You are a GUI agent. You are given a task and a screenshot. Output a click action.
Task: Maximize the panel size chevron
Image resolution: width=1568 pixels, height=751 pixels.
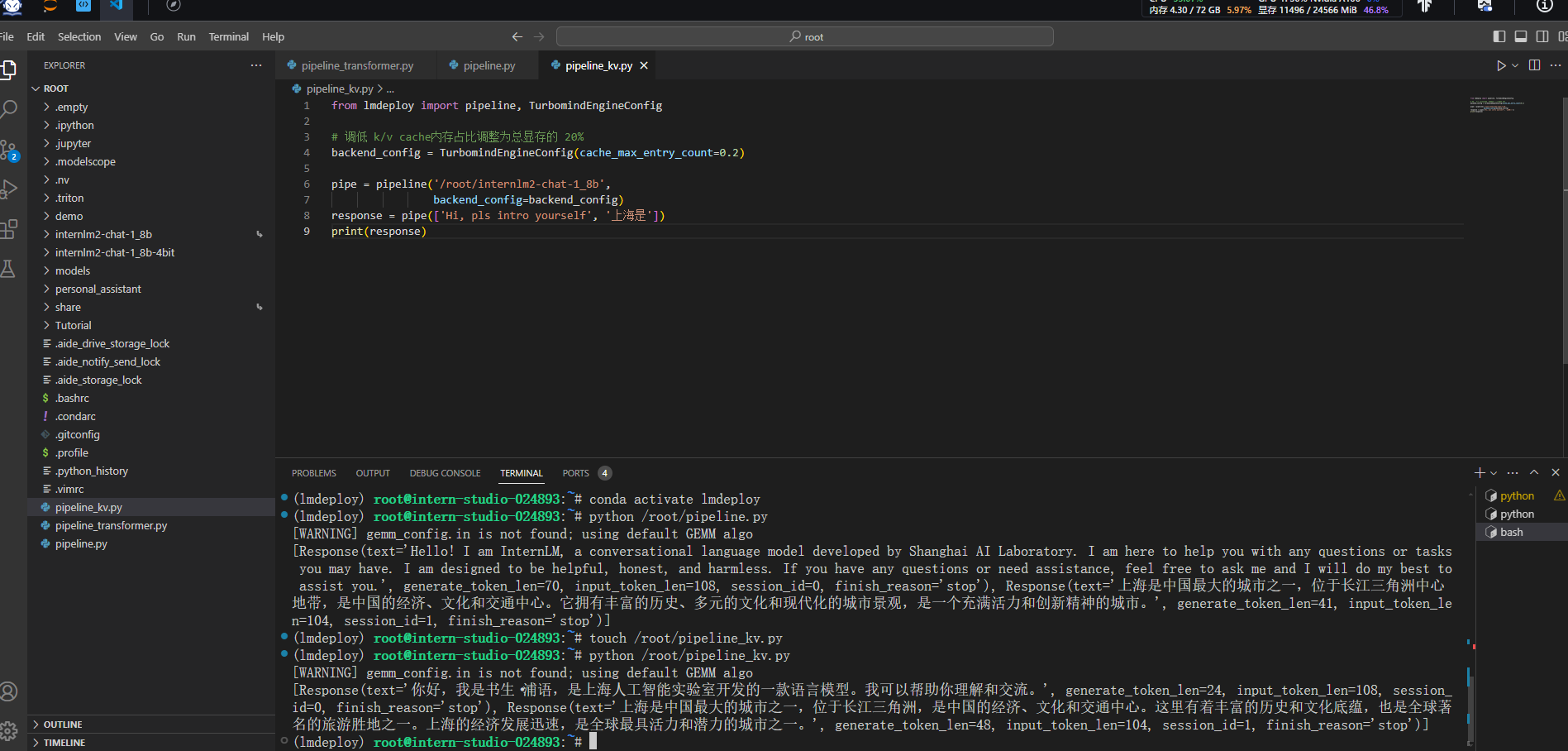coord(1534,472)
